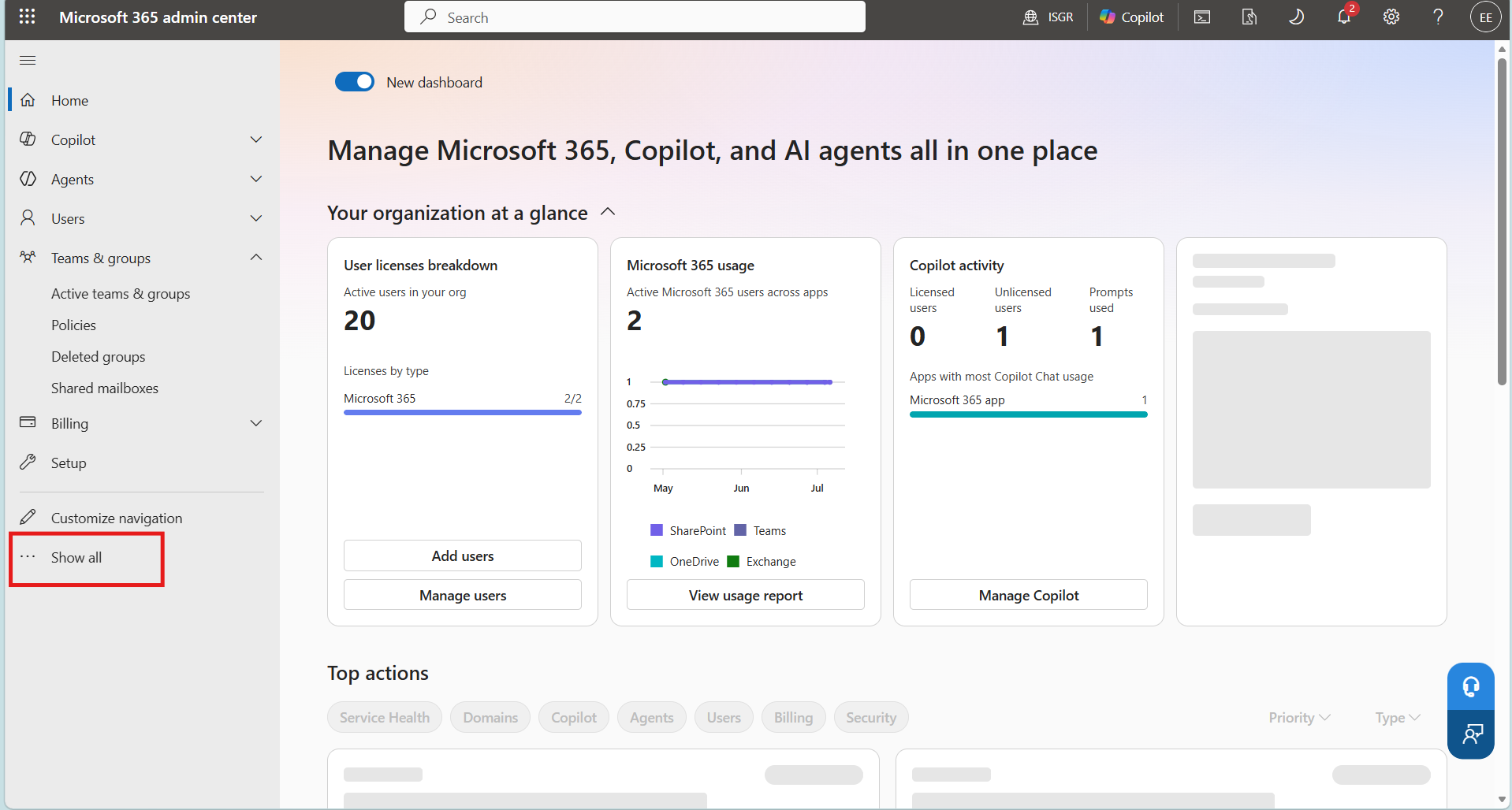Open the Priority dropdown
The height and width of the screenshot is (810, 1512).
[1299, 718]
